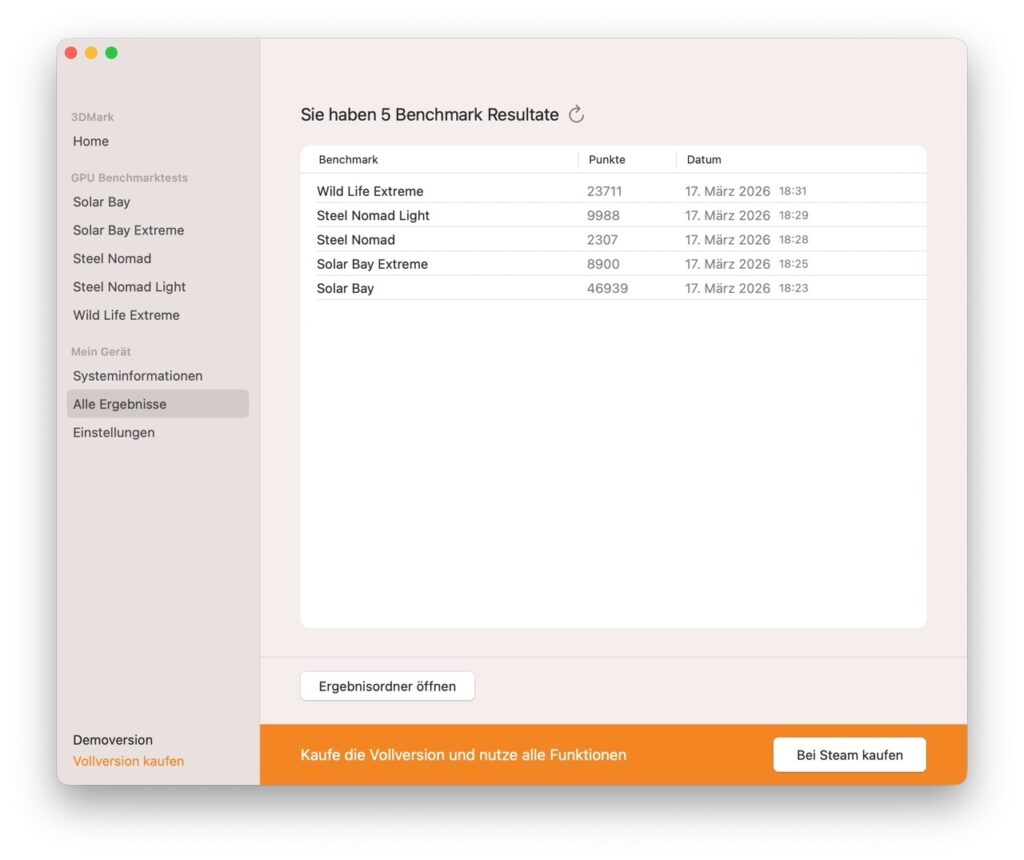The height and width of the screenshot is (860, 1024).
Task: Refresh the benchmark results list
Action: pyautogui.click(x=577, y=114)
